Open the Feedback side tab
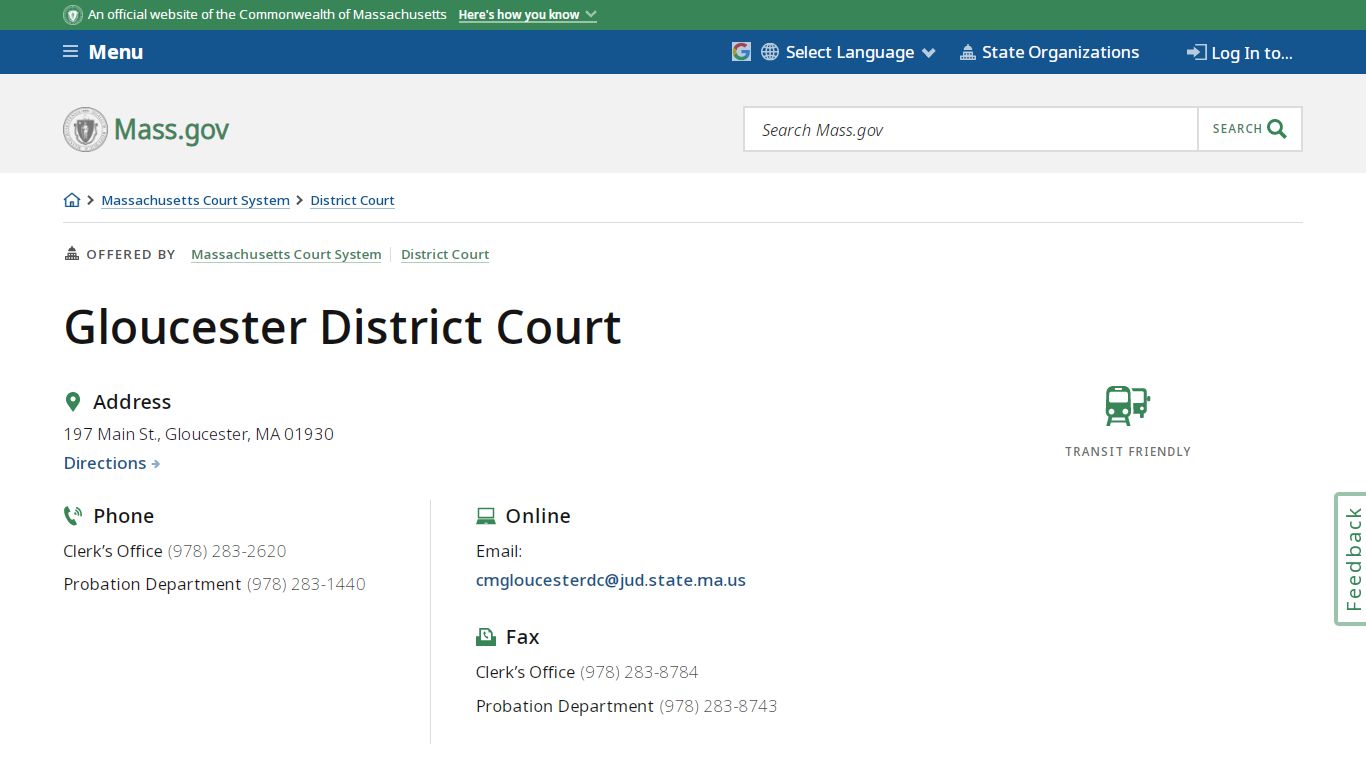1366x768 pixels. coord(1351,559)
